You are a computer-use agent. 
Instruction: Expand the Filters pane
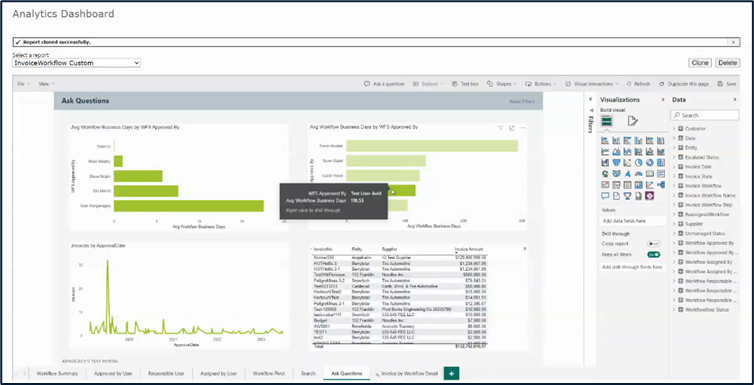pyautogui.click(x=591, y=99)
